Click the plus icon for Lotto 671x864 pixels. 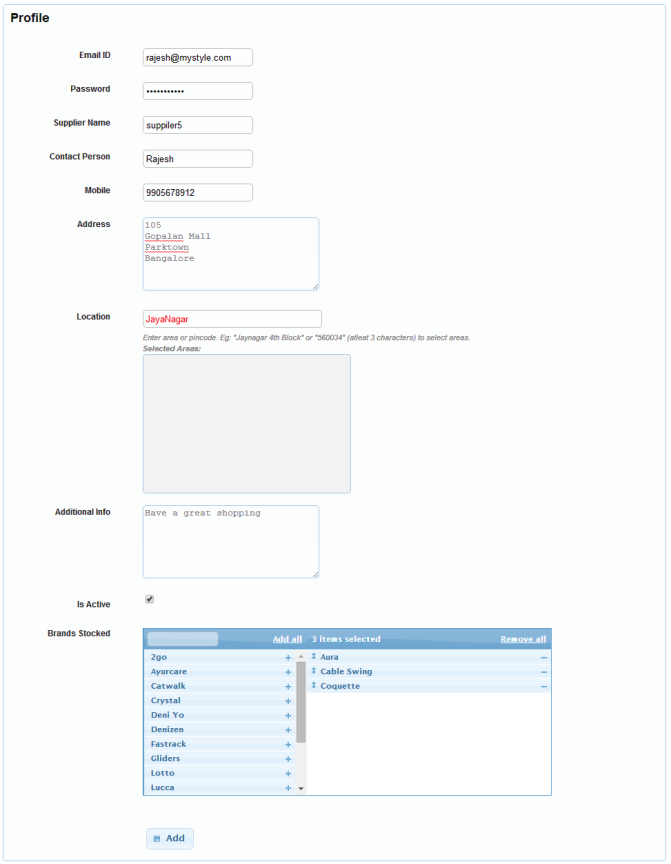pyautogui.click(x=288, y=774)
